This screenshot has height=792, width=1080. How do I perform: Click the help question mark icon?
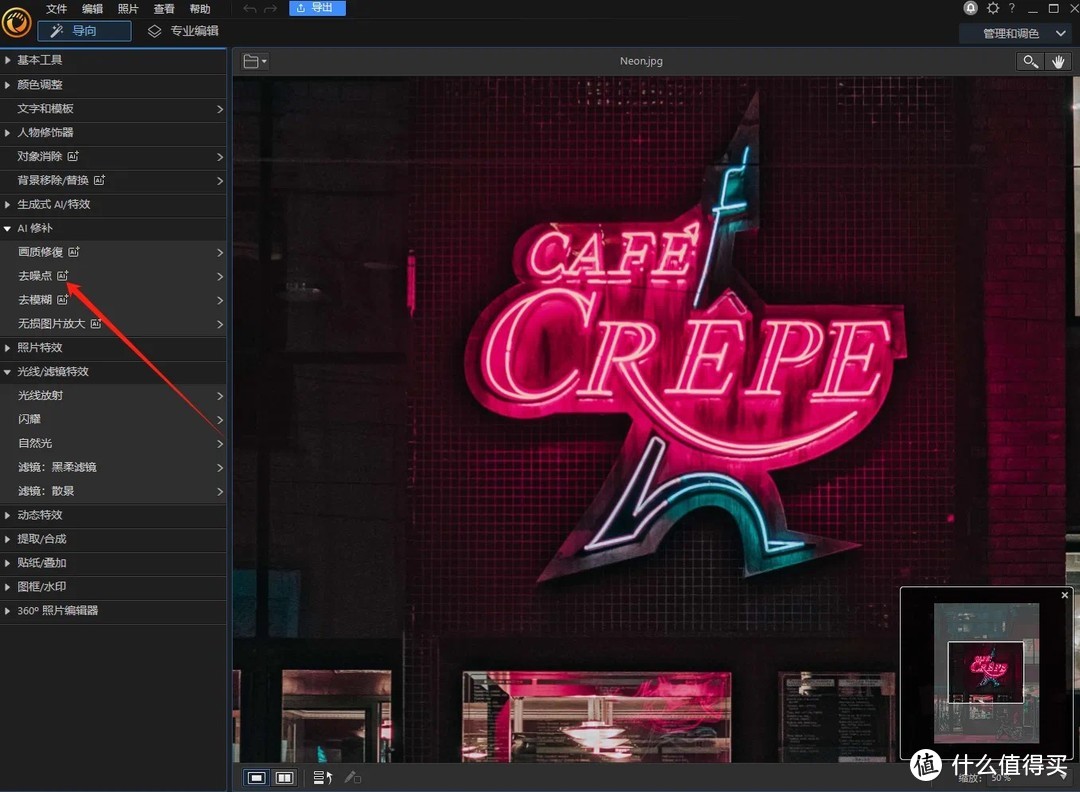[x=1012, y=8]
